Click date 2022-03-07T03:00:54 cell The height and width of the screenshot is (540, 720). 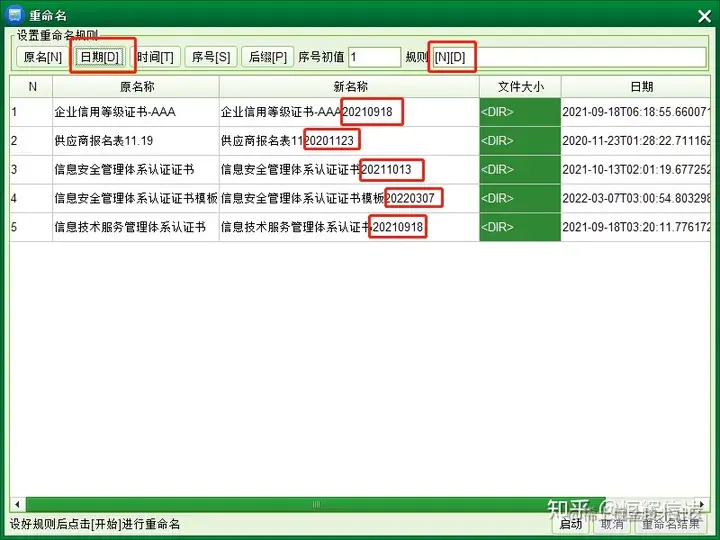(636, 198)
